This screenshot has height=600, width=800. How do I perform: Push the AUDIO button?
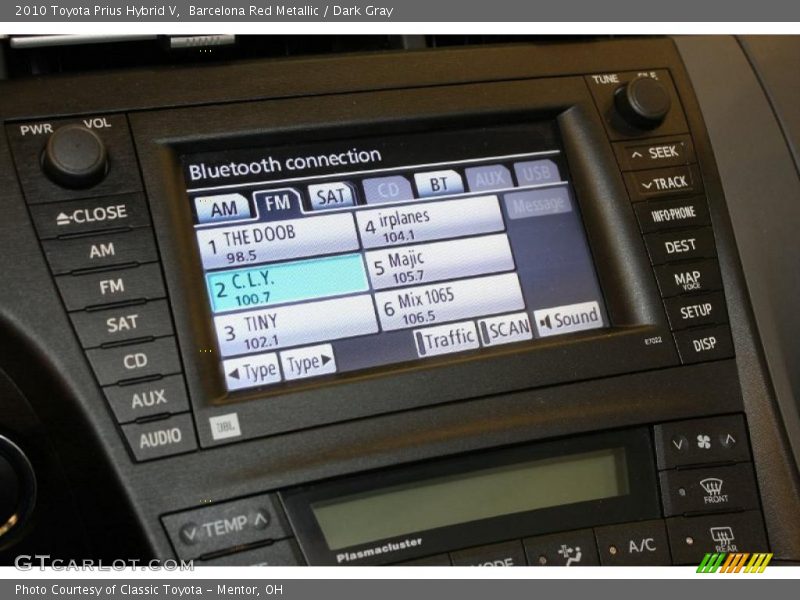(160, 438)
